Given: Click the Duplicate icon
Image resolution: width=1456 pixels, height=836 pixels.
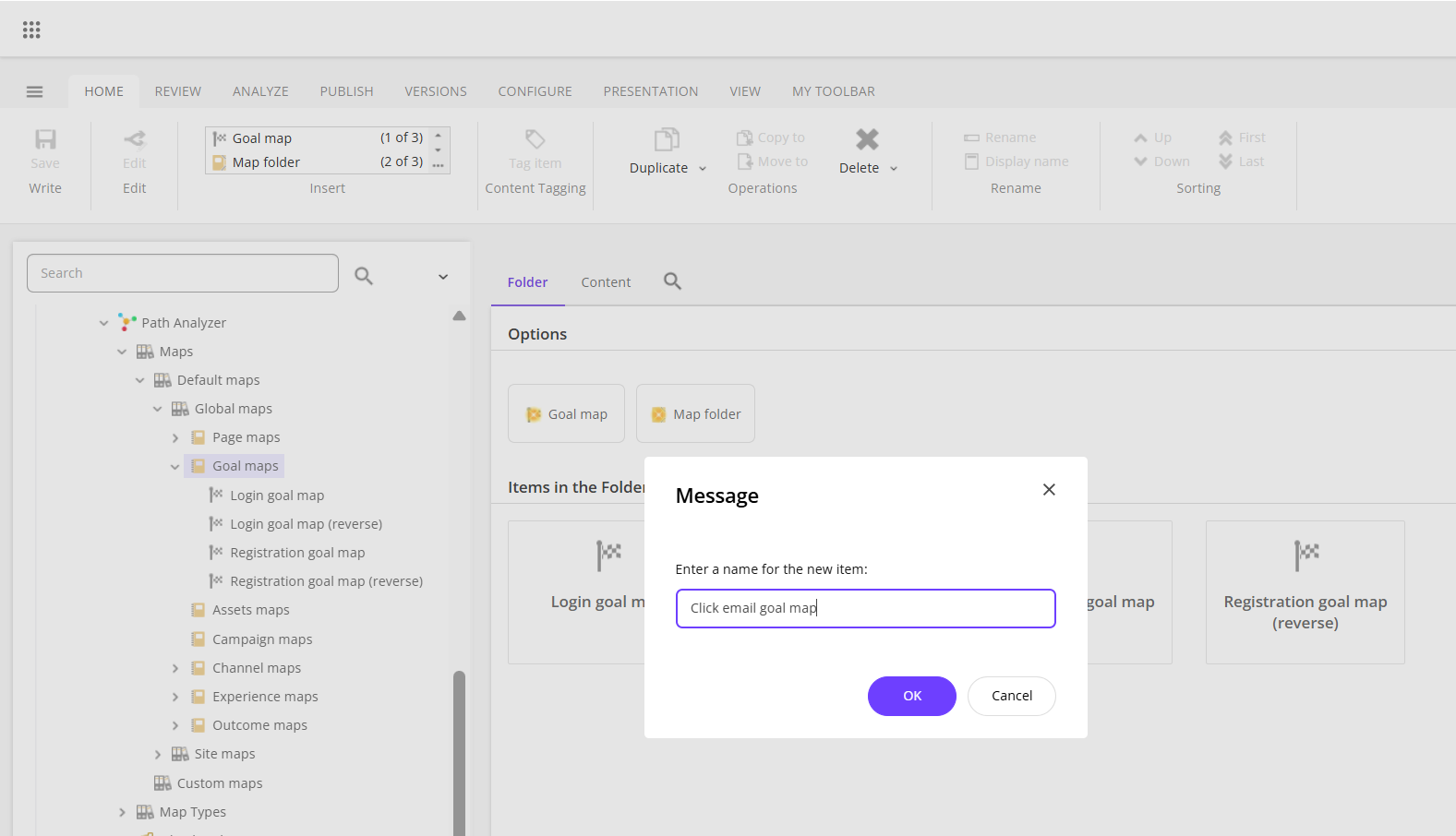Looking at the screenshot, I should (667, 139).
